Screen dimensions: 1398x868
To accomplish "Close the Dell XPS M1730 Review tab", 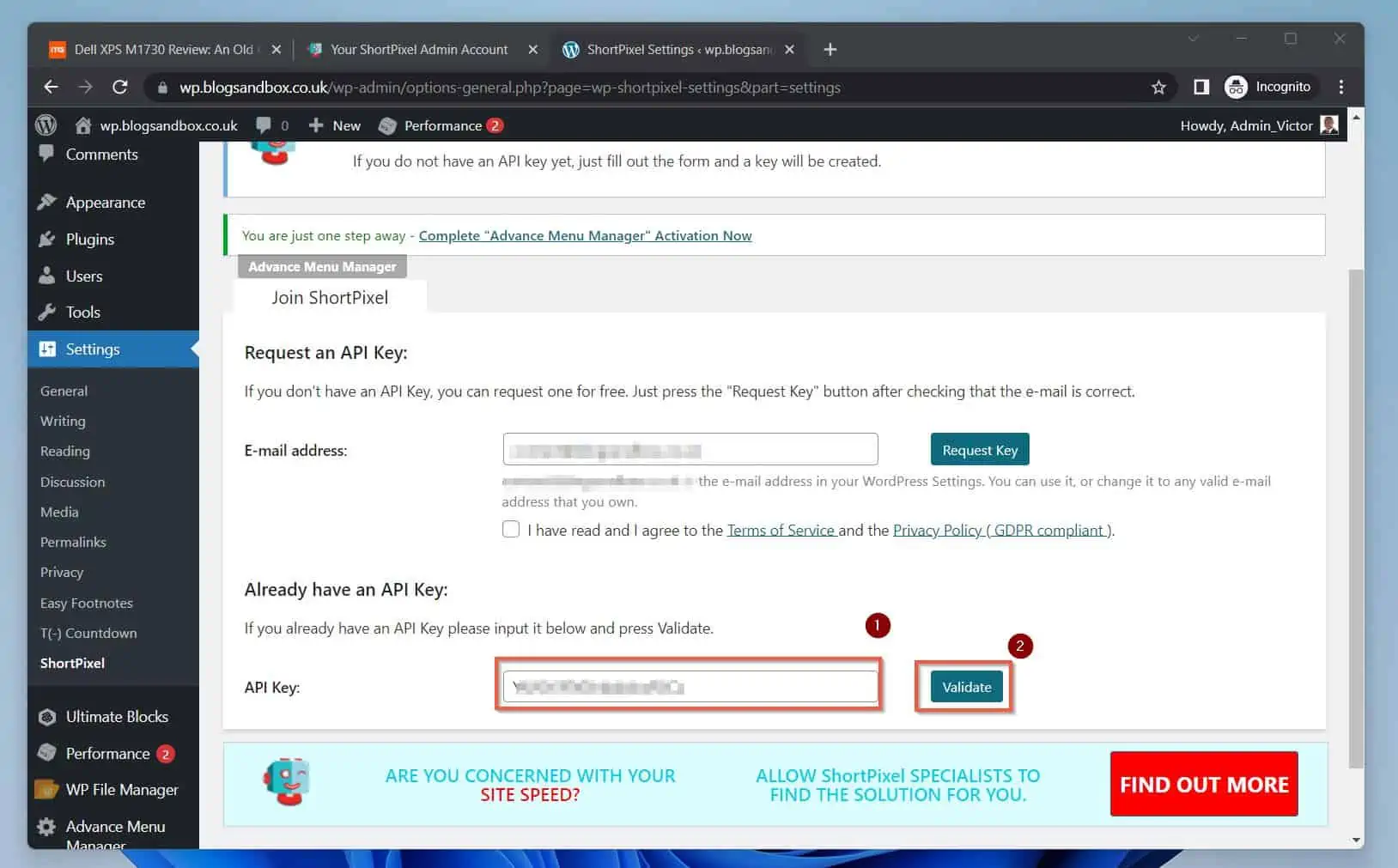I will pos(277,50).
